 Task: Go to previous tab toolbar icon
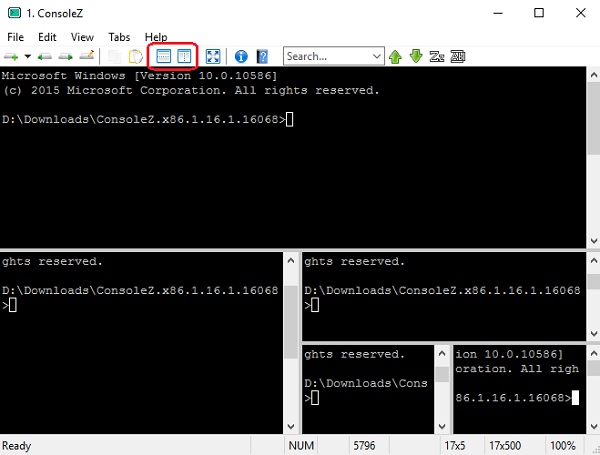[x=45, y=57]
